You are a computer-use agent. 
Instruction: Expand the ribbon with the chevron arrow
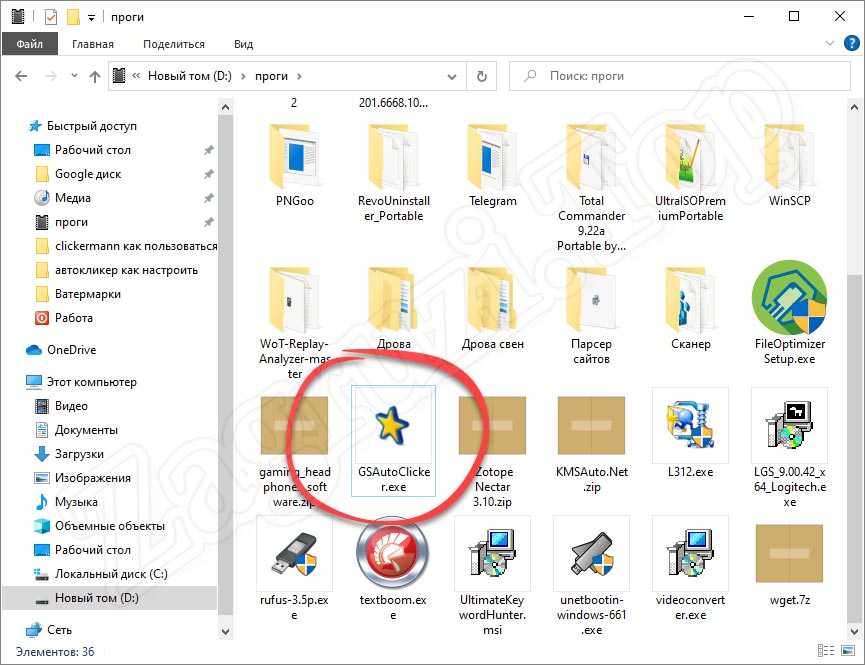pos(825,44)
